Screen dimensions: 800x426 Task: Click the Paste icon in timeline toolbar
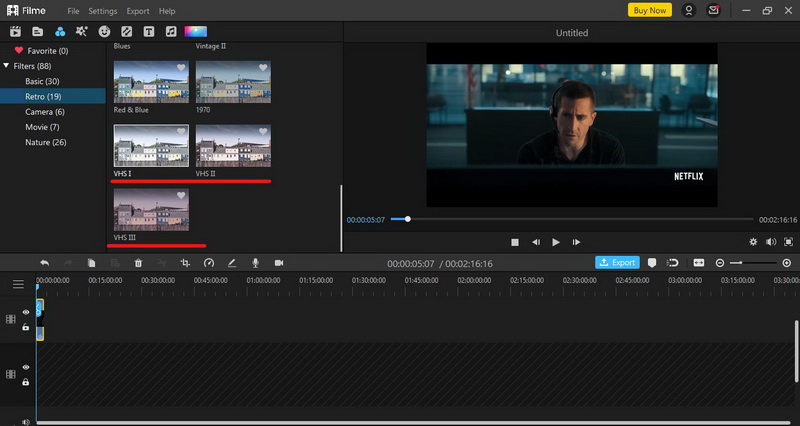coord(115,263)
